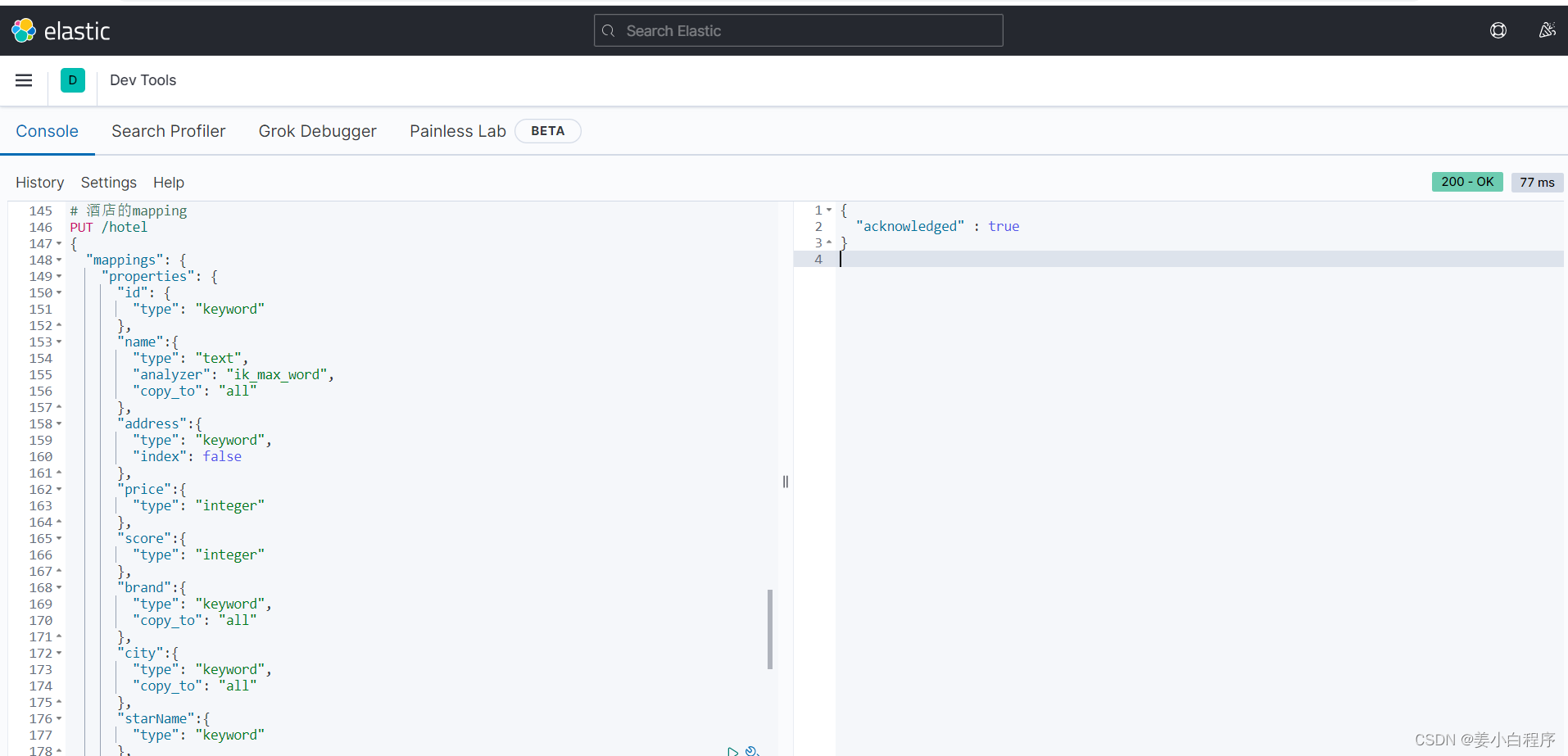Image resolution: width=1568 pixels, height=756 pixels.
Task: Open the History panel
Action: 39,182
